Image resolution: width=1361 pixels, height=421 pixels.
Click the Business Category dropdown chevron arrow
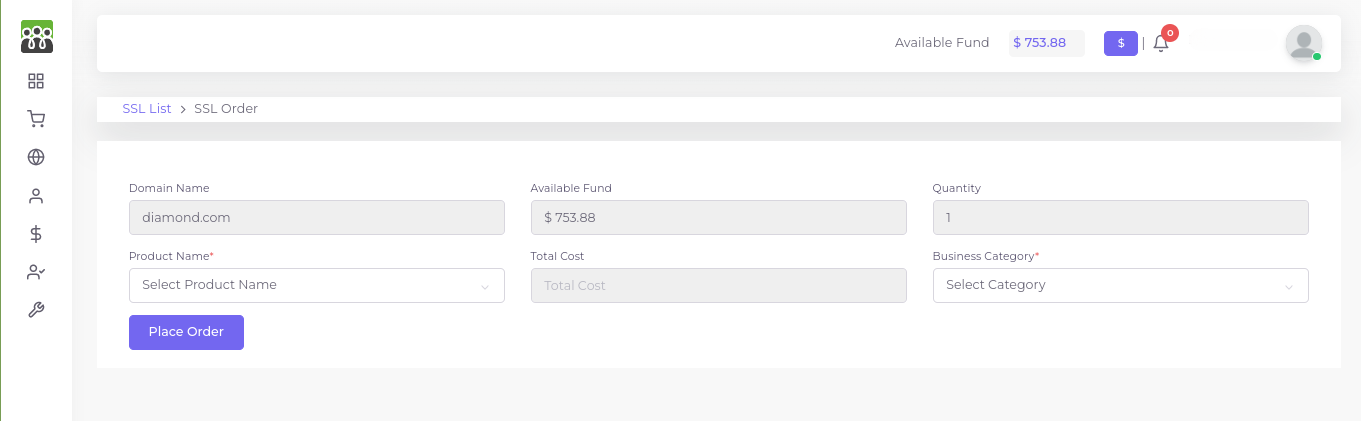(x=1288, y=287)
